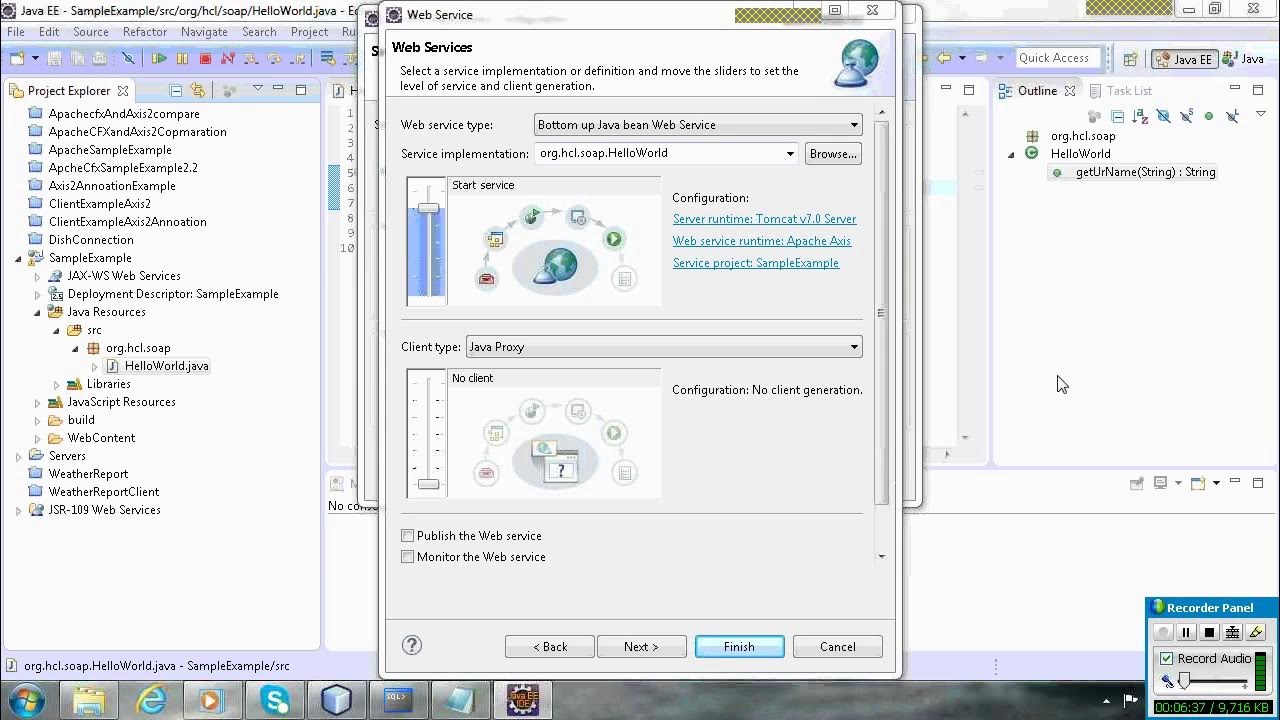Collapse HelloWorld class in Outline
The image size is (1280, 720).
1011,154
